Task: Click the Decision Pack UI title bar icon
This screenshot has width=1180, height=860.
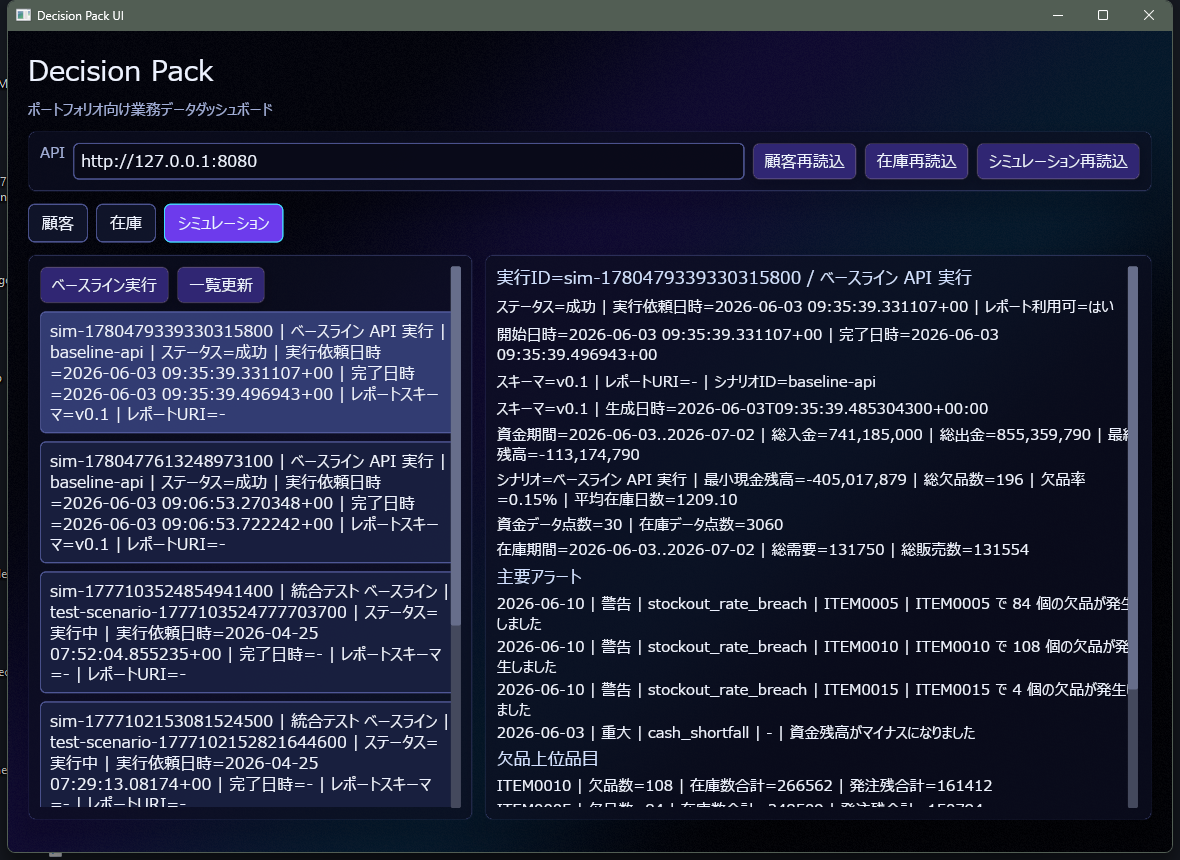Action: click(x=23, y=15)
